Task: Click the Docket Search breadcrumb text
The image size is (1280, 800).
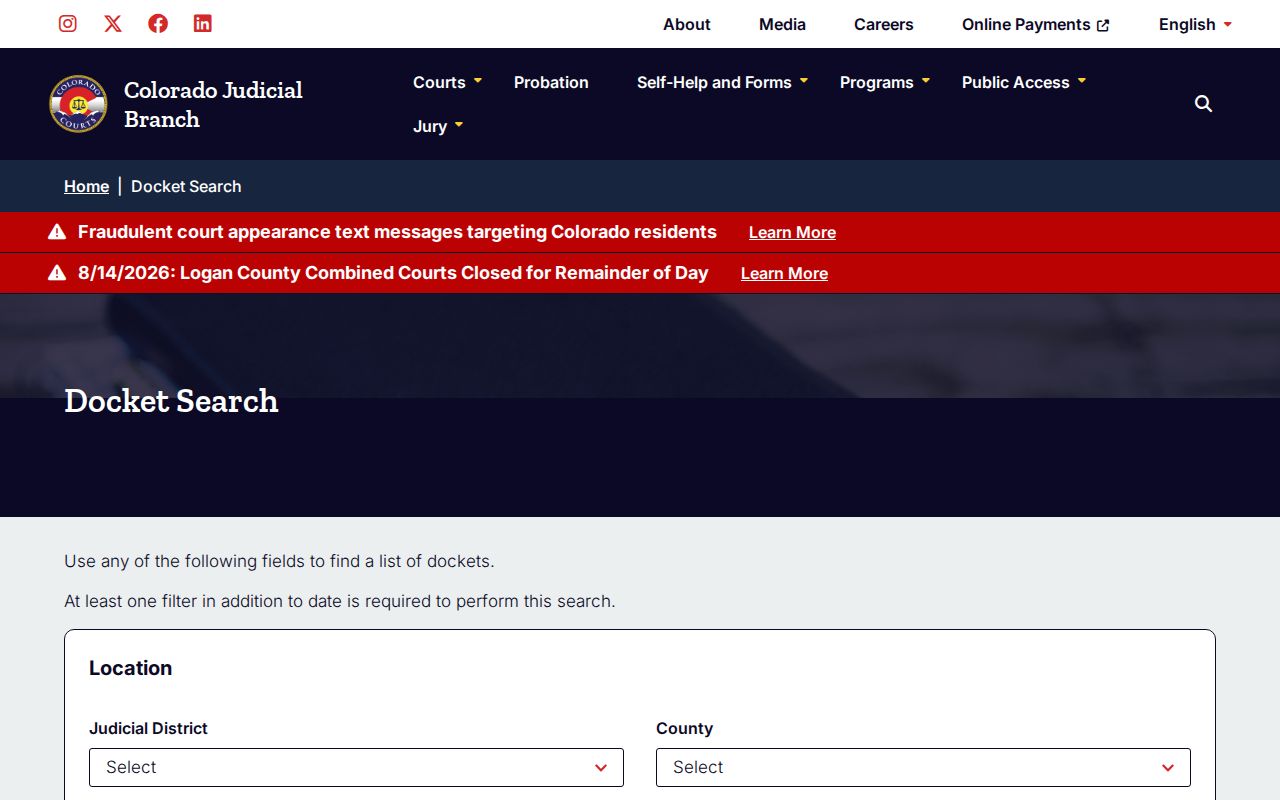Action: [x=186, y=186]
